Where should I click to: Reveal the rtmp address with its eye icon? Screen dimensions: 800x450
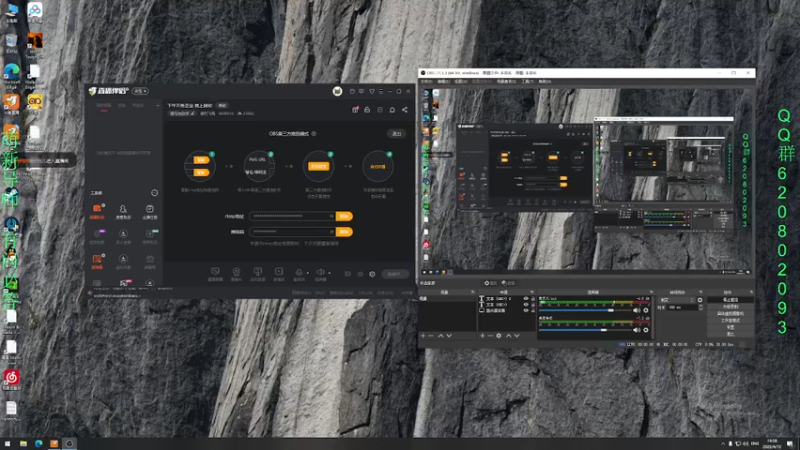coord(331,216)
